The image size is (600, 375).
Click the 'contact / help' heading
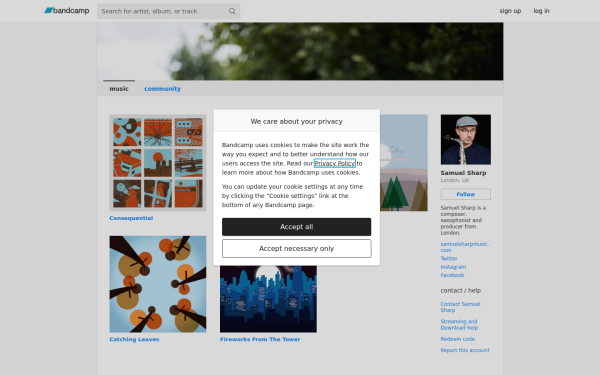[461, 290]
